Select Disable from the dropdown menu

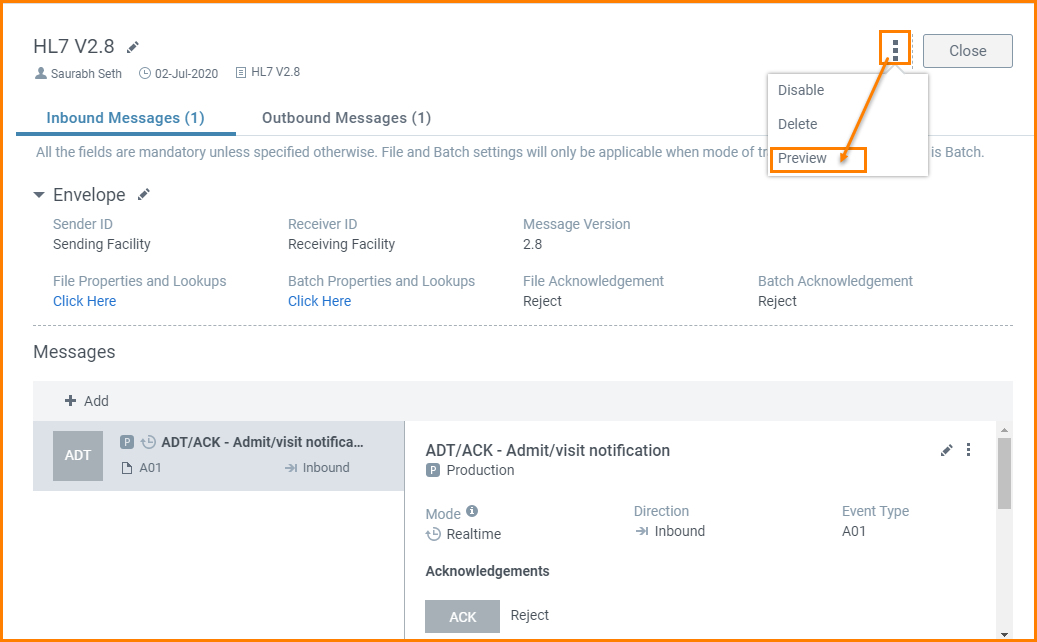coord(801,90)
